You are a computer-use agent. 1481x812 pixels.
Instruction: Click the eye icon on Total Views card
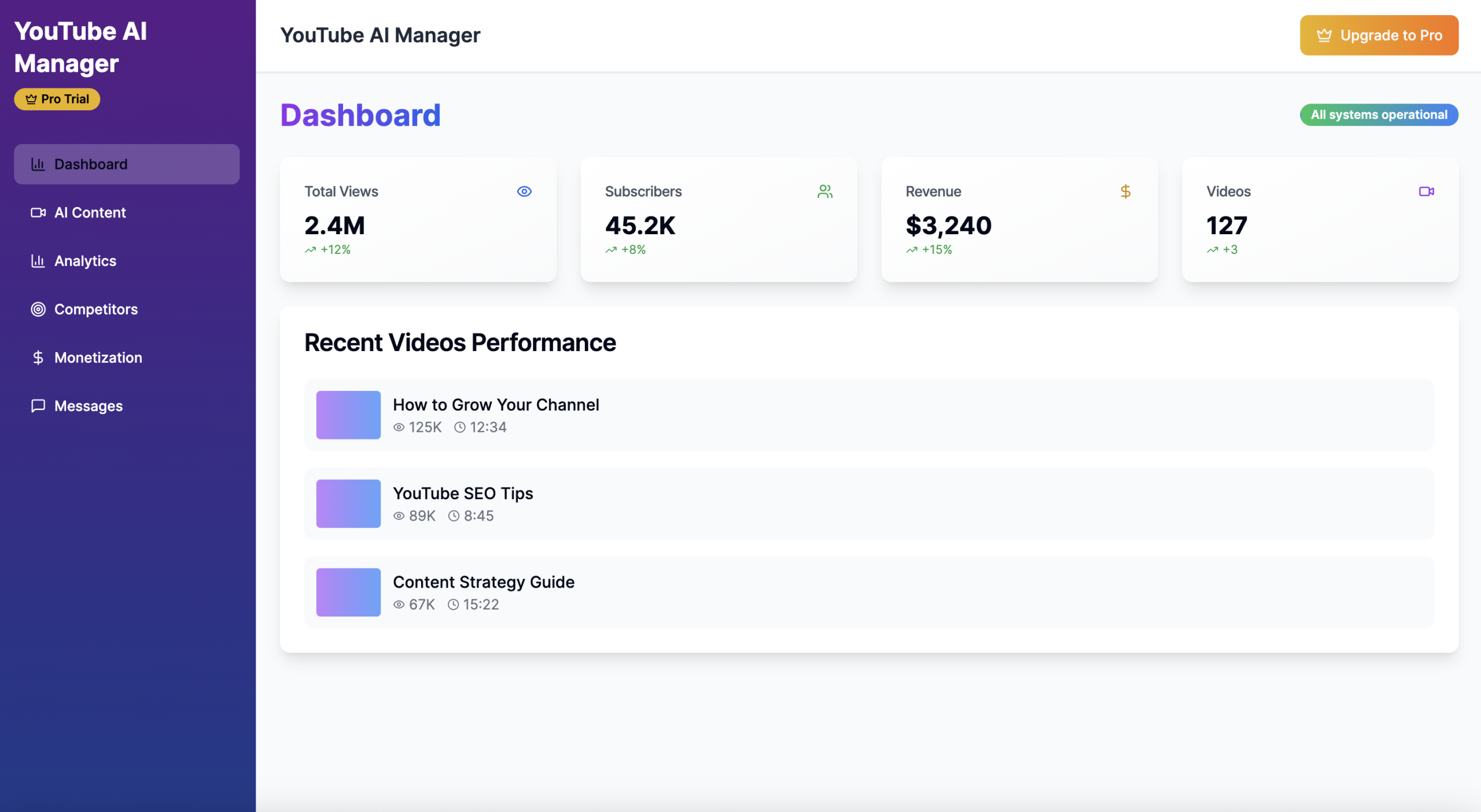pos(524,191)
